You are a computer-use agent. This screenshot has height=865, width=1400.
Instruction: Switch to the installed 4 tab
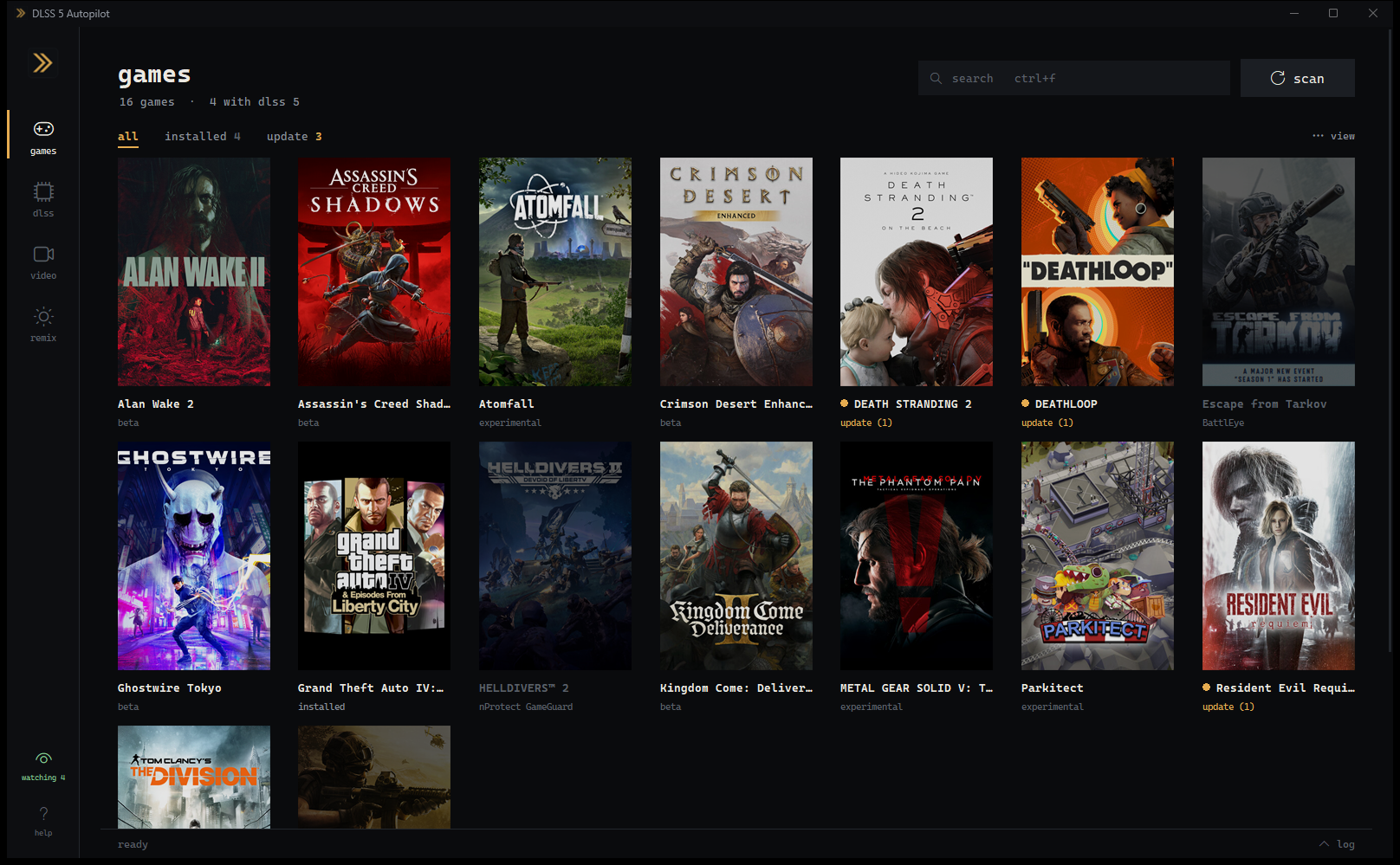(203, 136)
